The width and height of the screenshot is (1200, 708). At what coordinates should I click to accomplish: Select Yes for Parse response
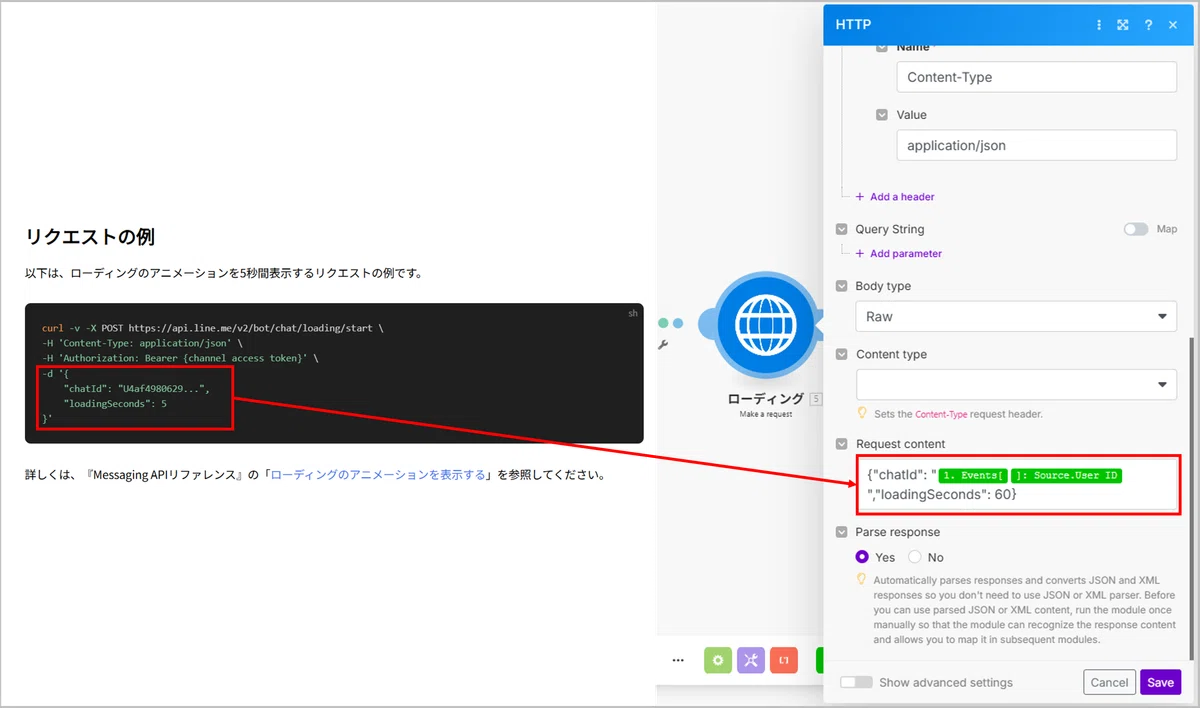[862, 557]
